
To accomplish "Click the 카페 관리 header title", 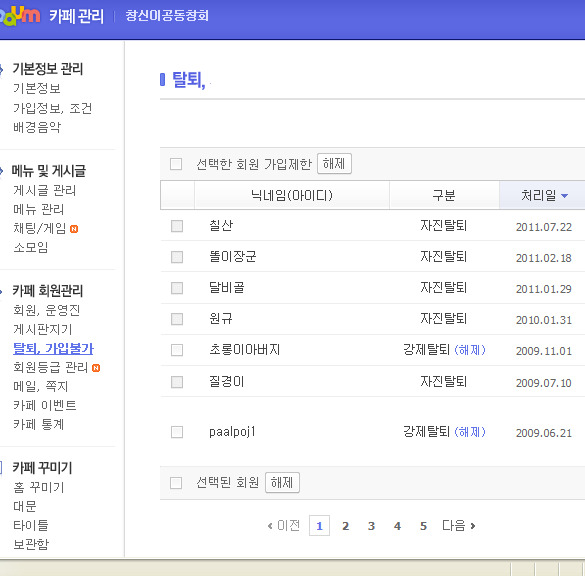I will [x=76, y=16].
